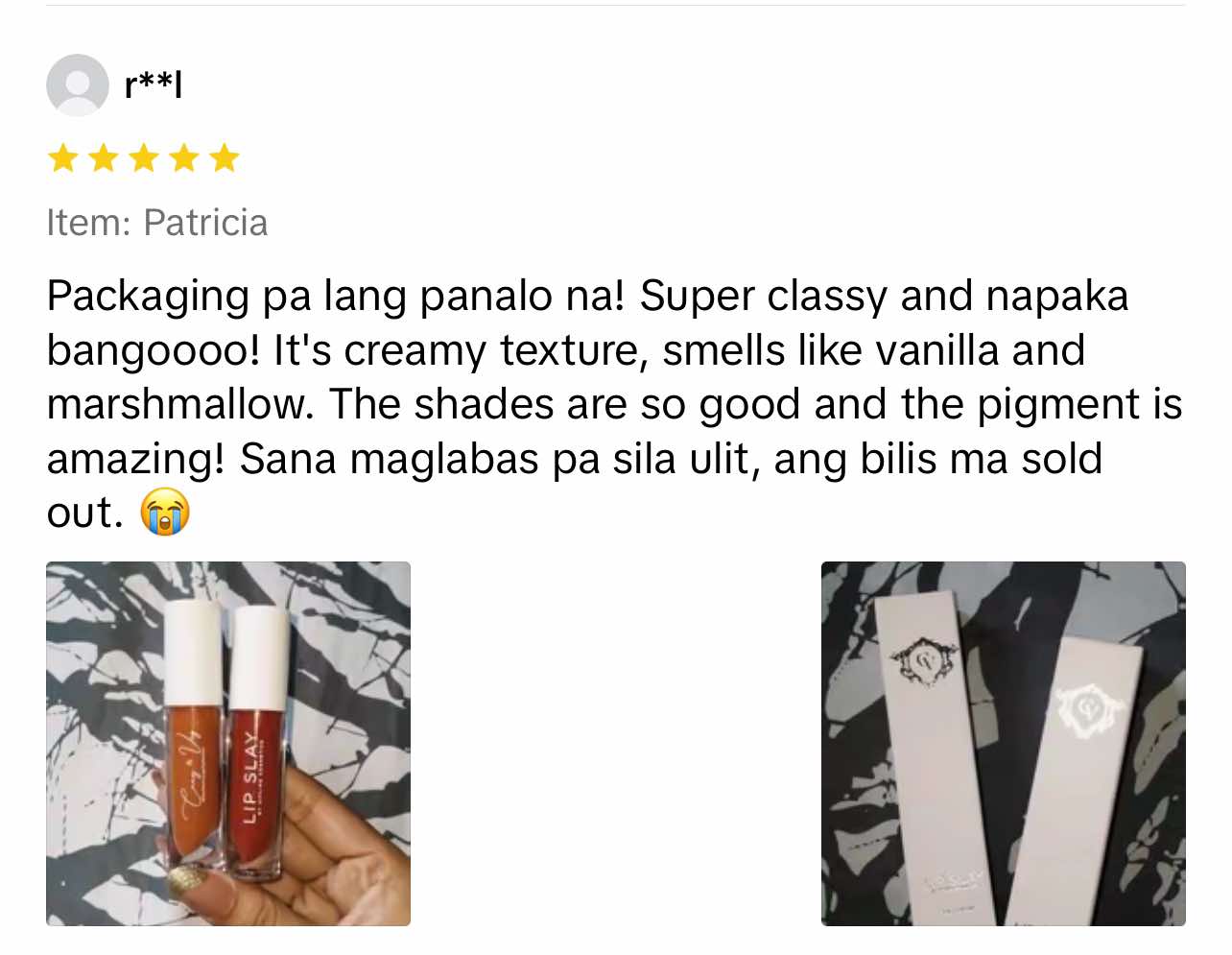Image resolution: width=1232 pixels, height=955 pixels.
Task: Click the word 'marshmallow' in the review
Action: pyautogui.click(x=179, y=404)
